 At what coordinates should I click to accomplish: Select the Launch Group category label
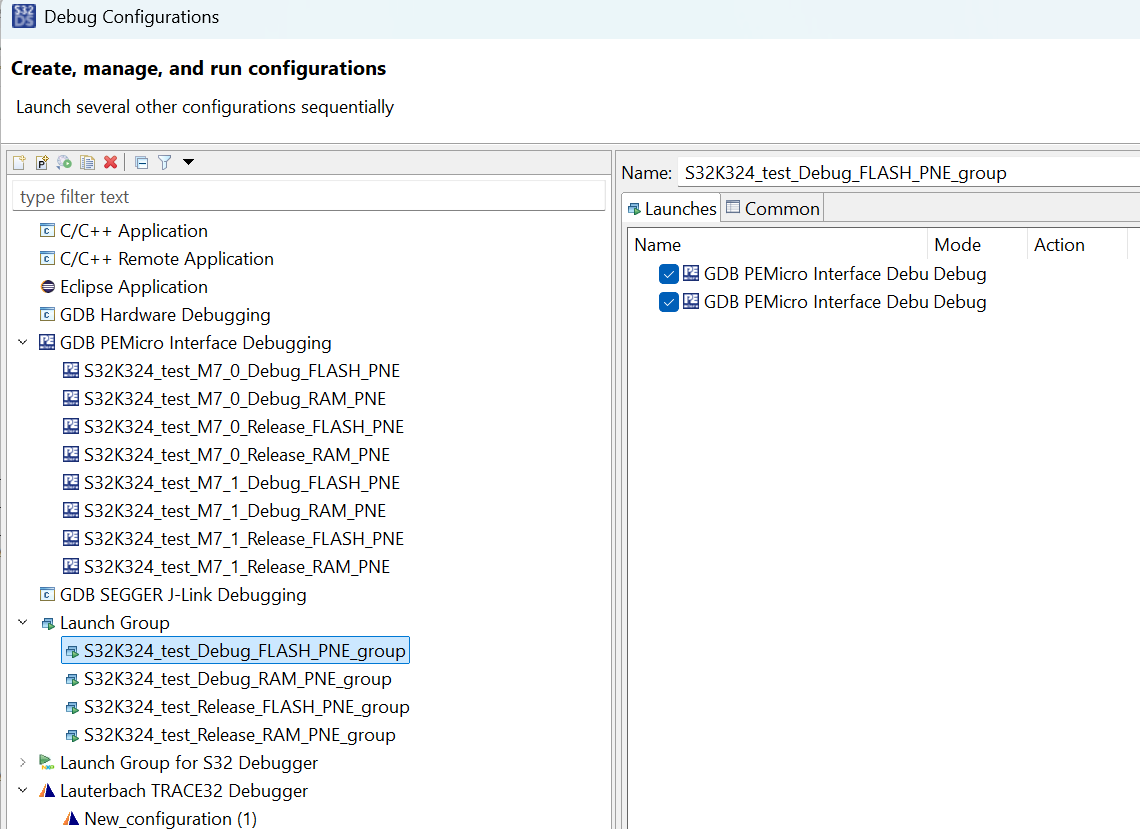[115, 622]
